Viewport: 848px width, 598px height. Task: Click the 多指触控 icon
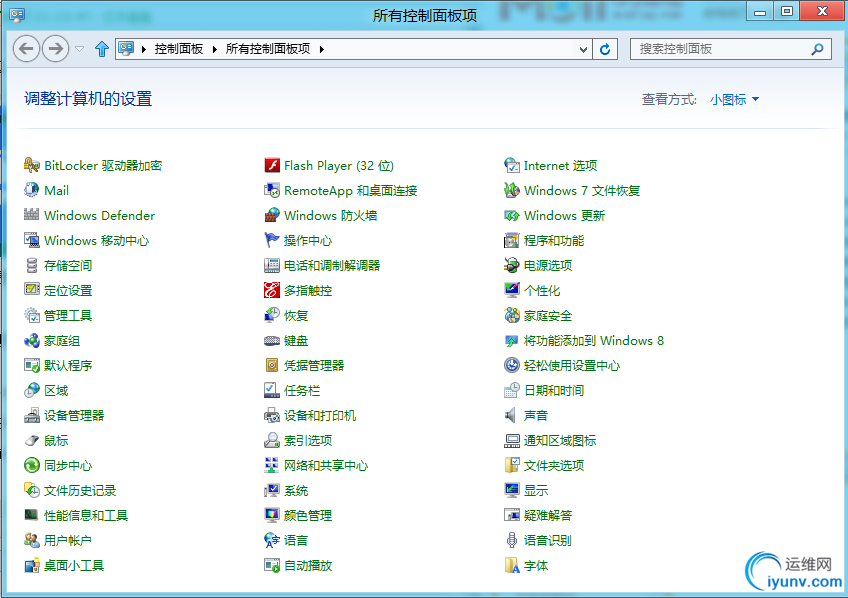(272, 290)
